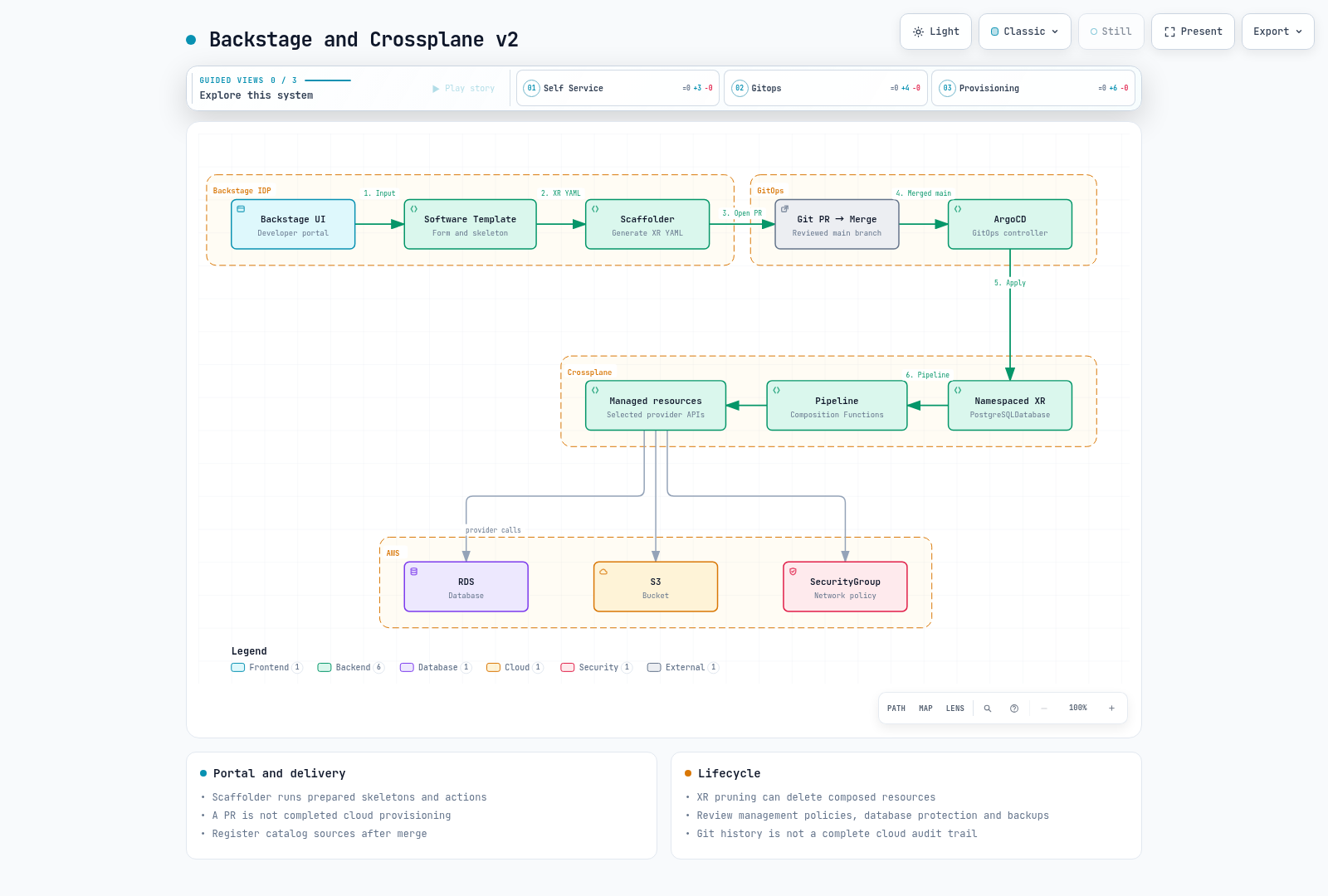Switch to PATH mode

[x=896, y=709]
